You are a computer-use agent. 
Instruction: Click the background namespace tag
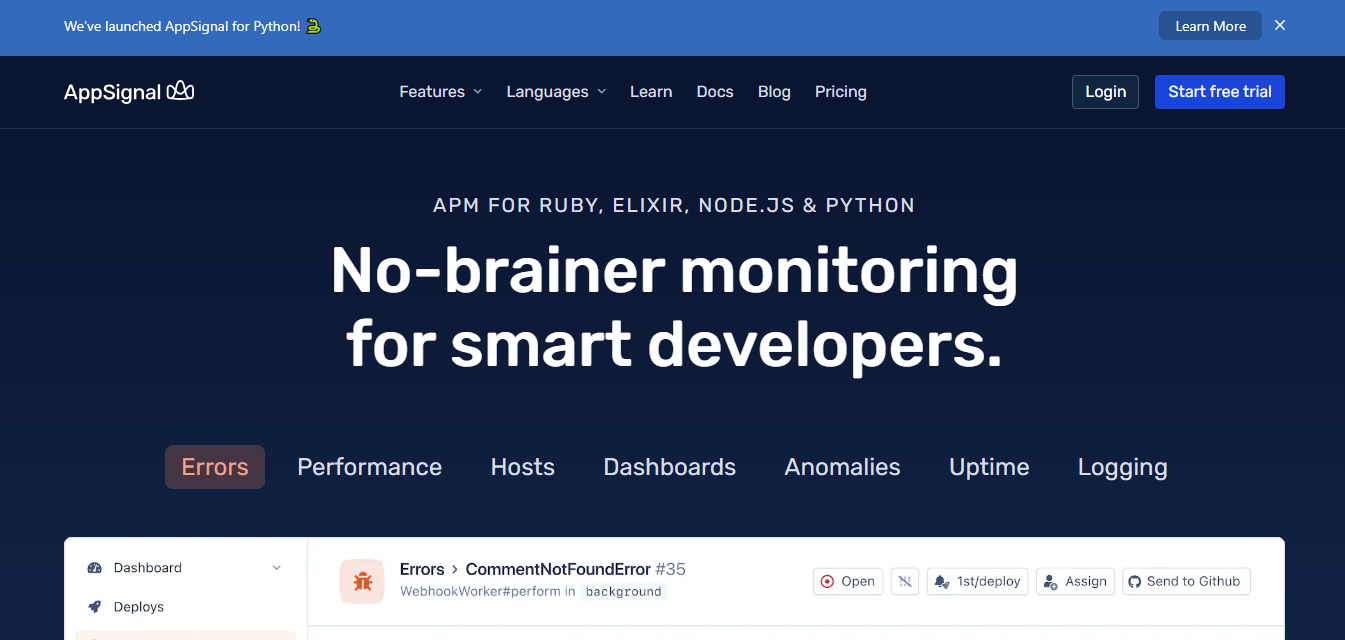click(623, 592)
